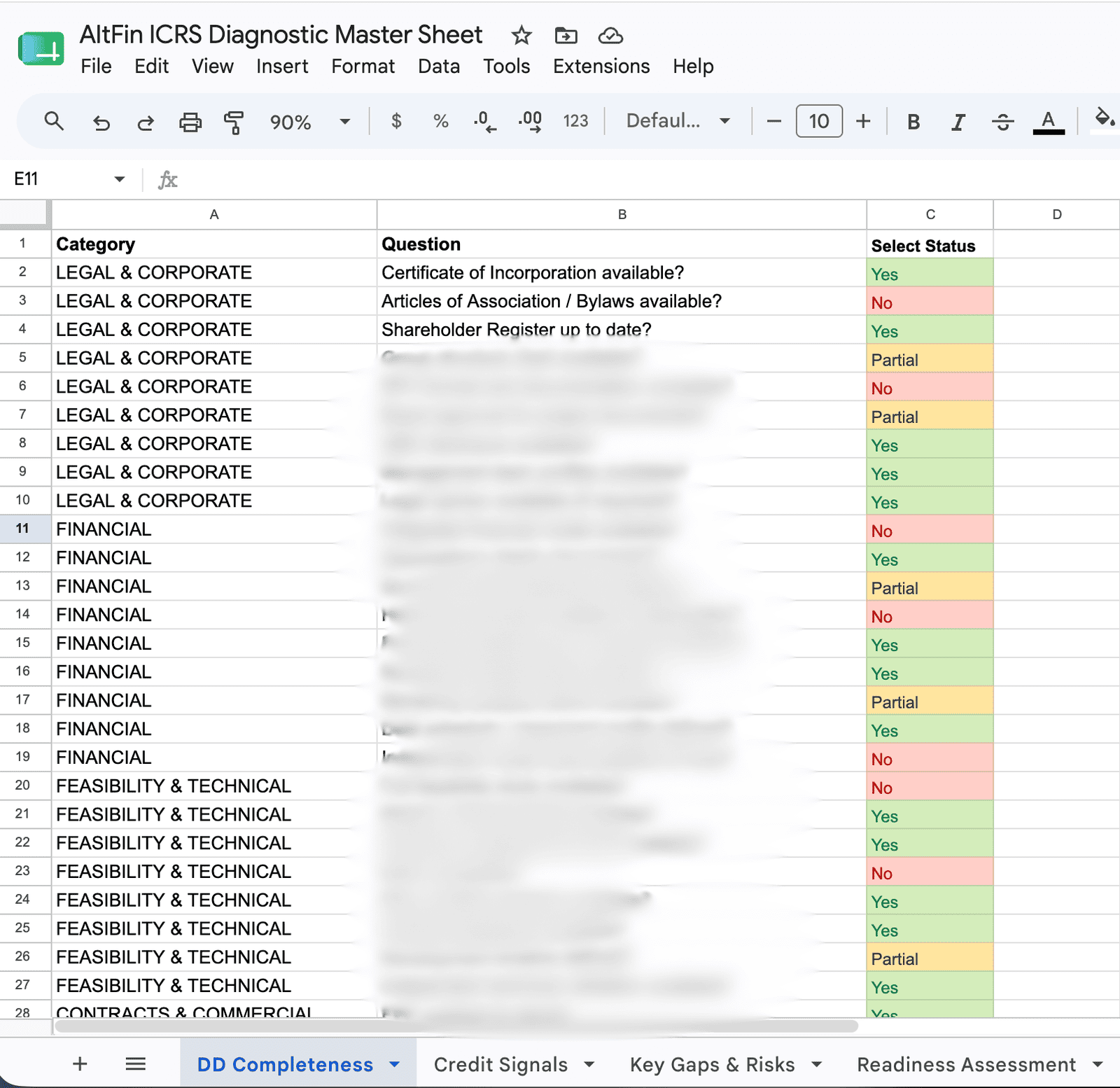Click the font size input field
The width and height of the screenshot is (1120, 1088).
coord(819,121)
